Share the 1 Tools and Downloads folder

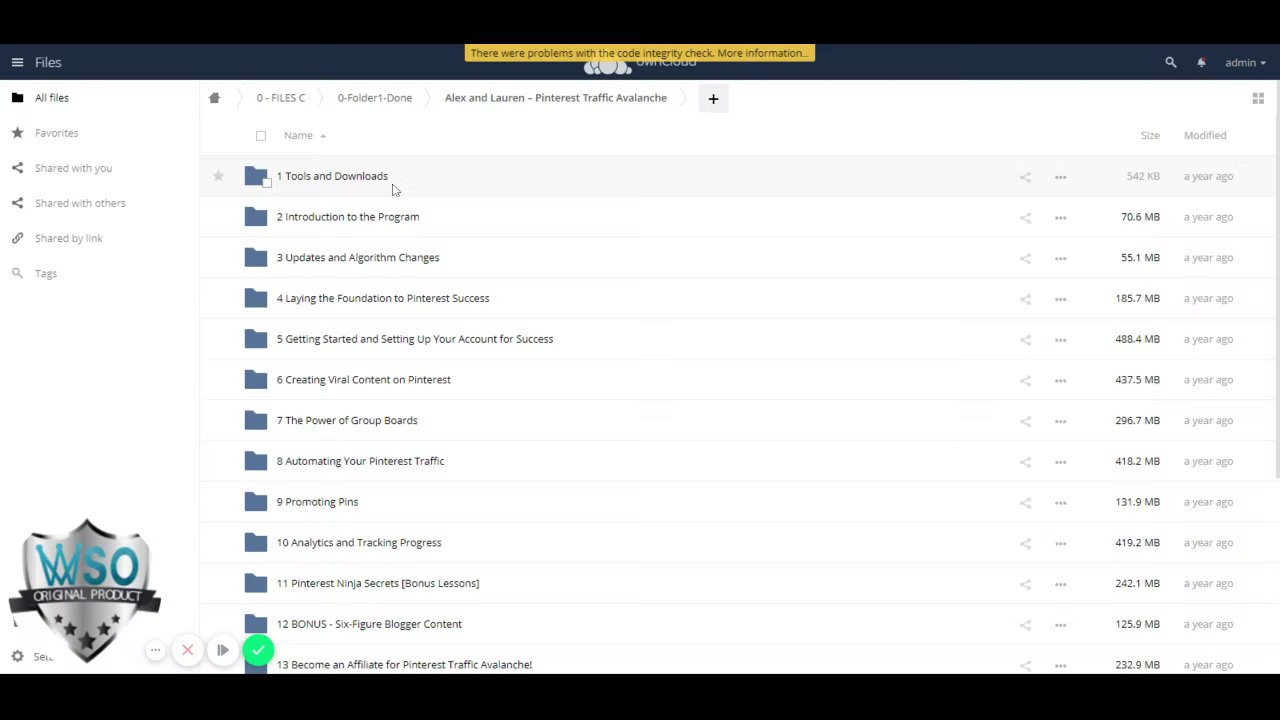tap(1025, 177)
